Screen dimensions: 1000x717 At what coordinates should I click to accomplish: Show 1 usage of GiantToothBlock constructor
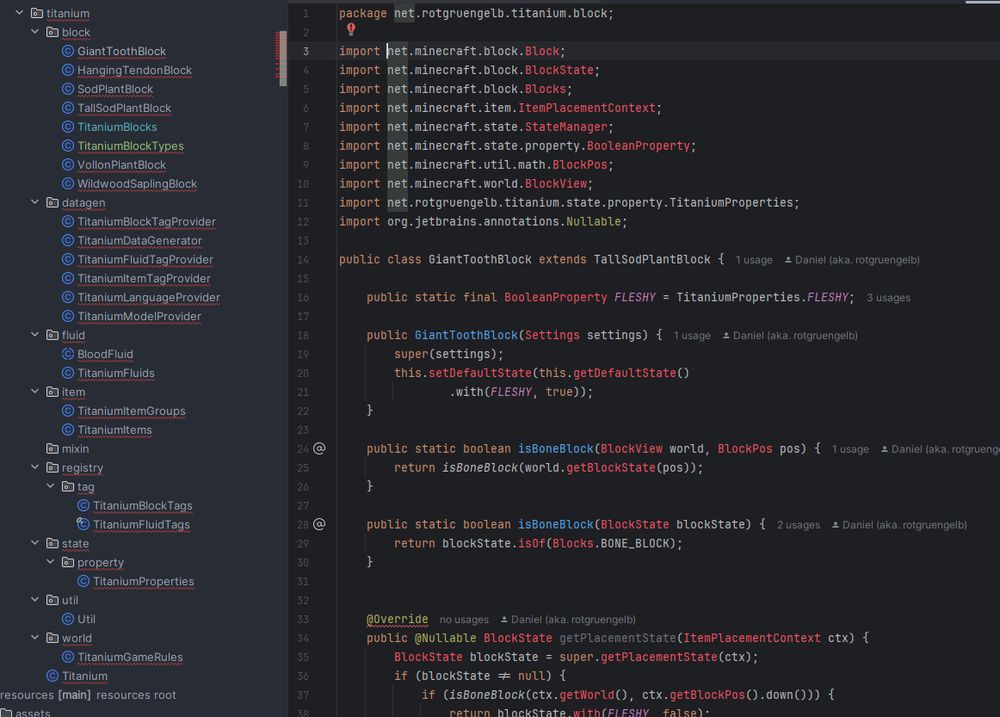coord(692,336)
